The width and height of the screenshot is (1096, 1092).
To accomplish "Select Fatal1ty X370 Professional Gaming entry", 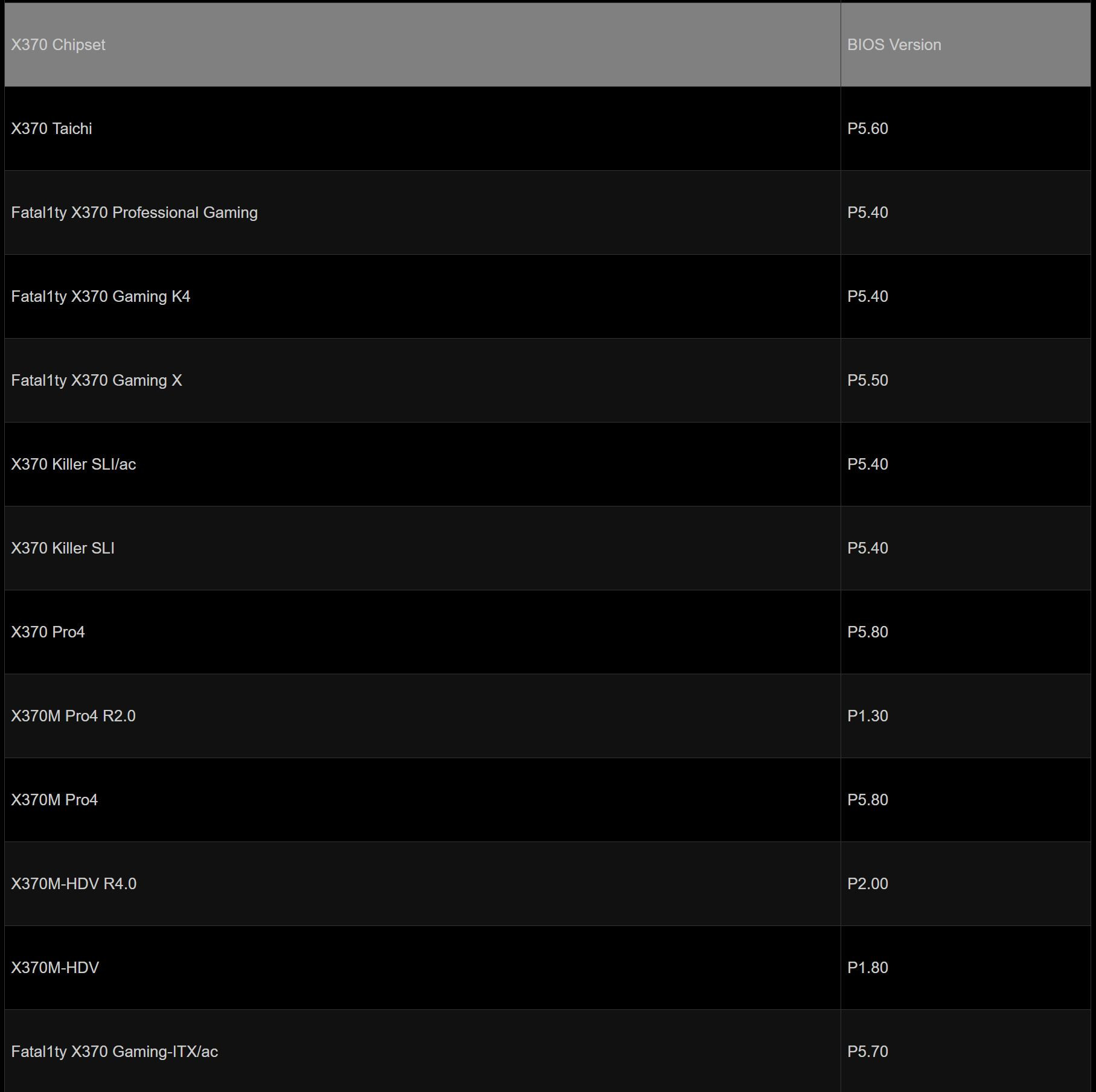I will (x=134, y=212).
